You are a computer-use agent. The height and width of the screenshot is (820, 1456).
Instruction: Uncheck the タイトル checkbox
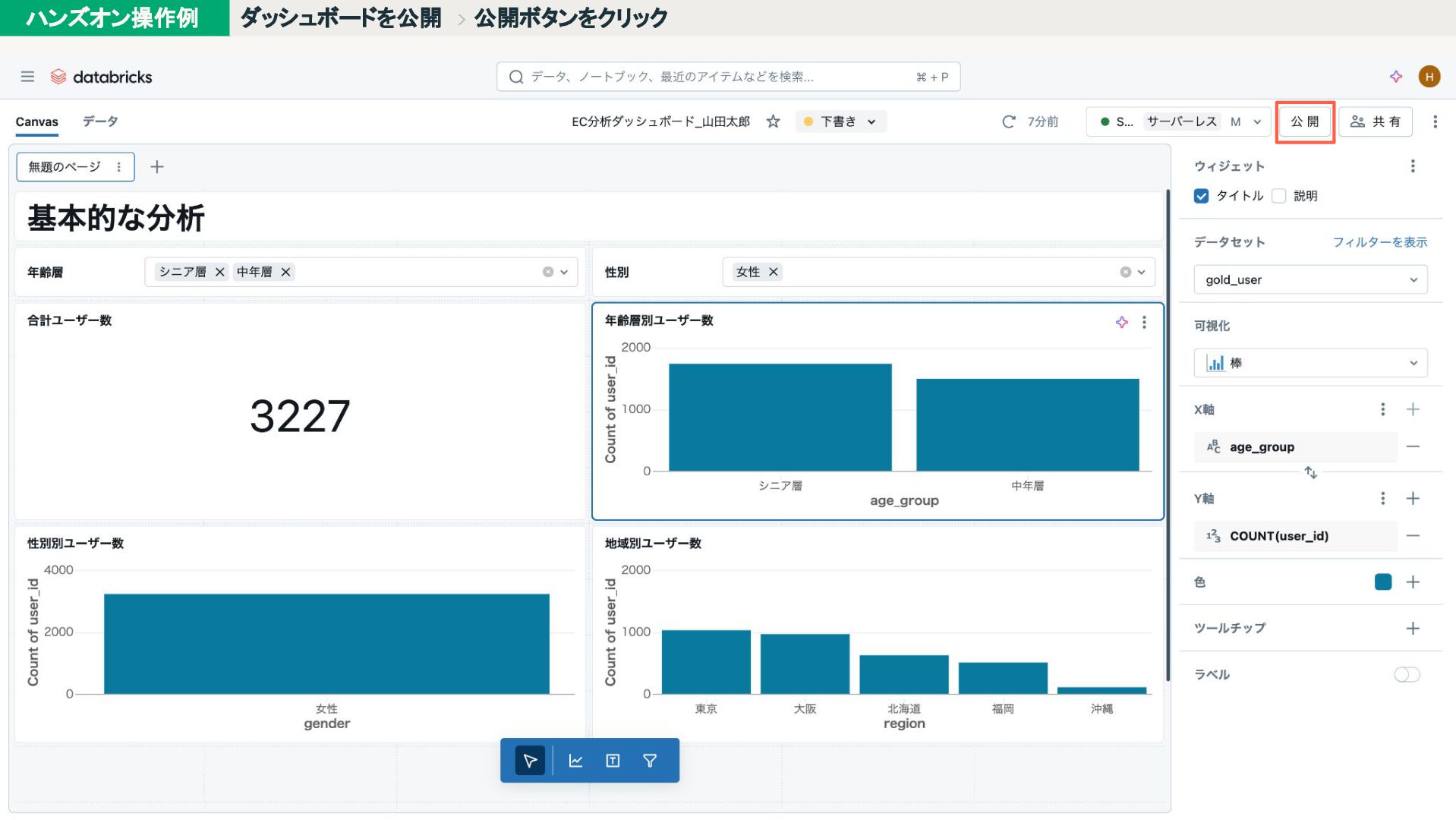click(1201, 196)
